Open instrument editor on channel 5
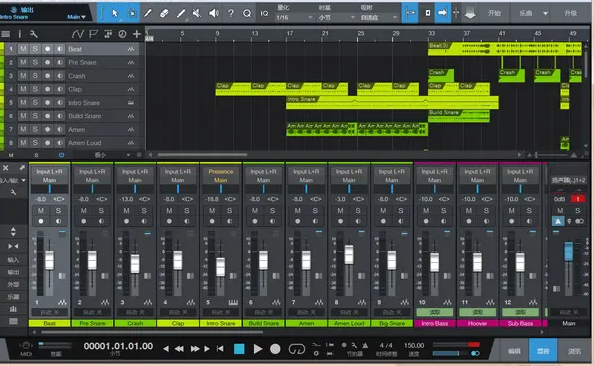The height and width of the screenshot is (366, 594). (x=233, y=302)
